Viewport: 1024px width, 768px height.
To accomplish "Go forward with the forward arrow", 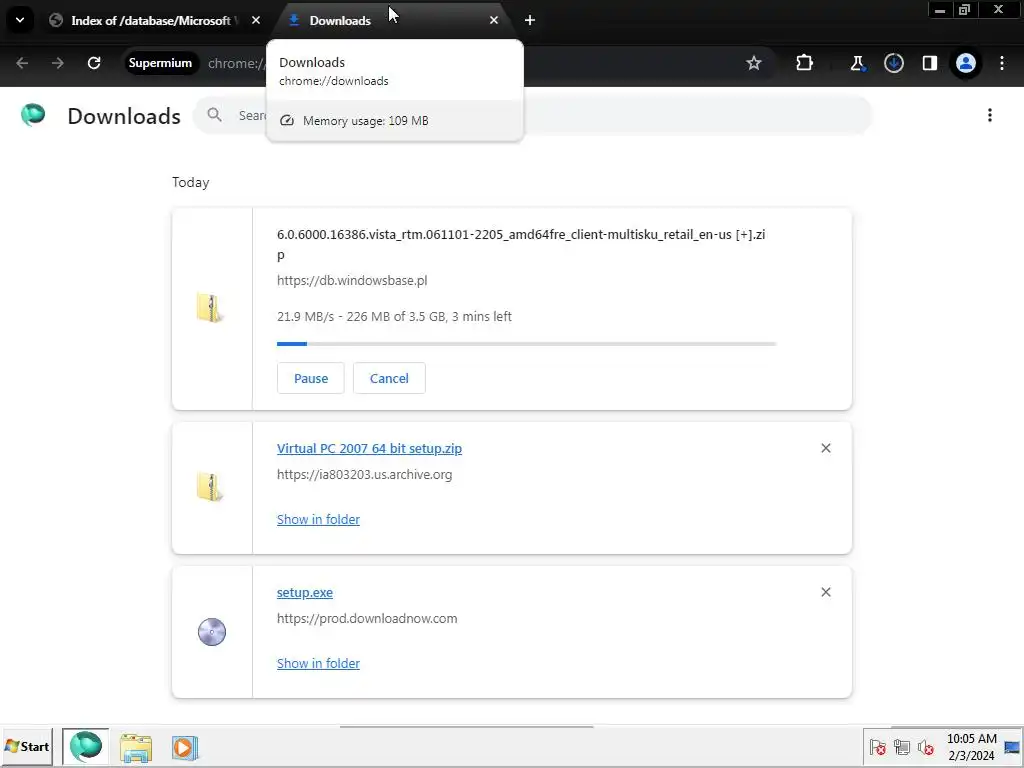I will 58,63.
